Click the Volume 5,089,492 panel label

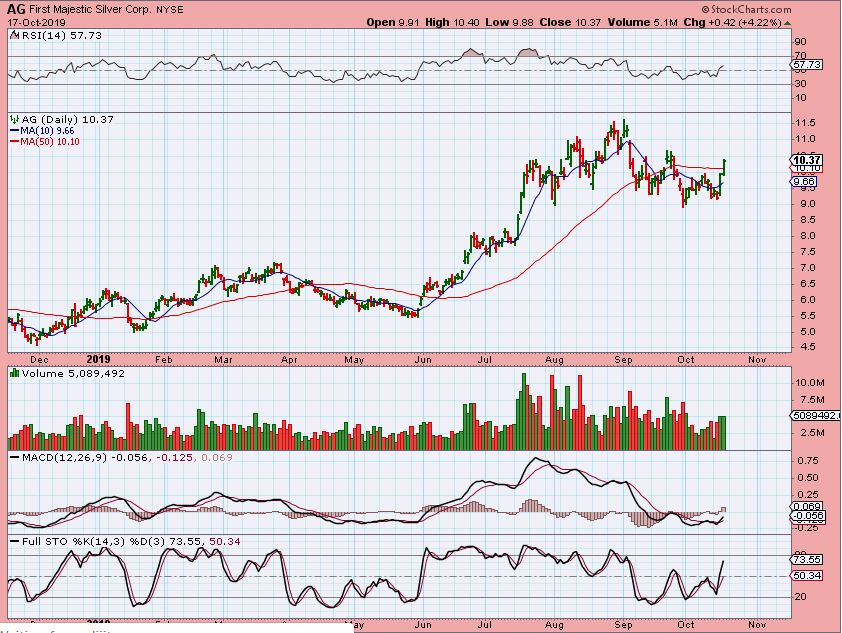click(x=73, y=373)
